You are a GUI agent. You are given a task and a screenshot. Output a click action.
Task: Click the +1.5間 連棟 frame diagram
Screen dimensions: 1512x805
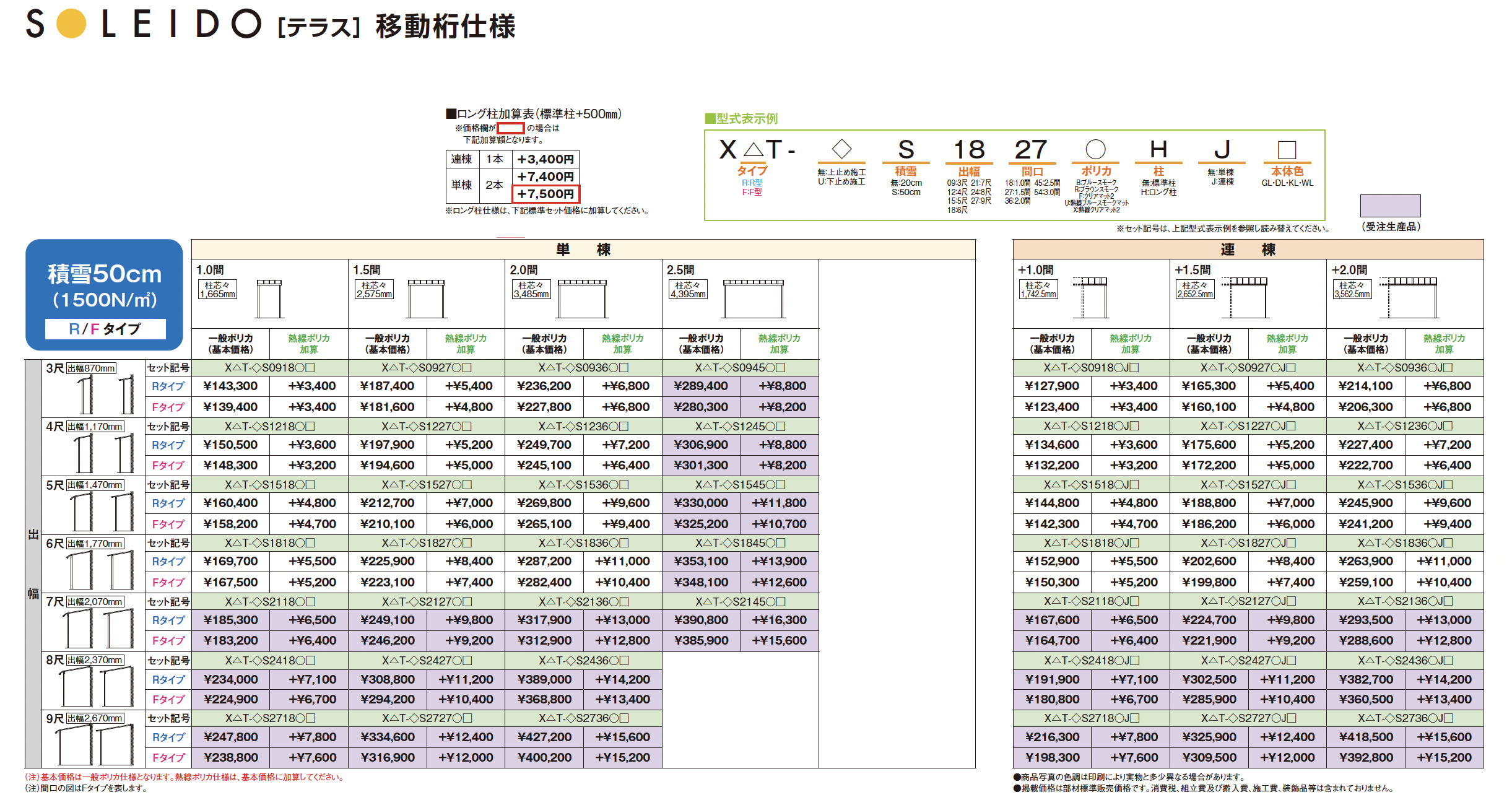[1245, 298]
